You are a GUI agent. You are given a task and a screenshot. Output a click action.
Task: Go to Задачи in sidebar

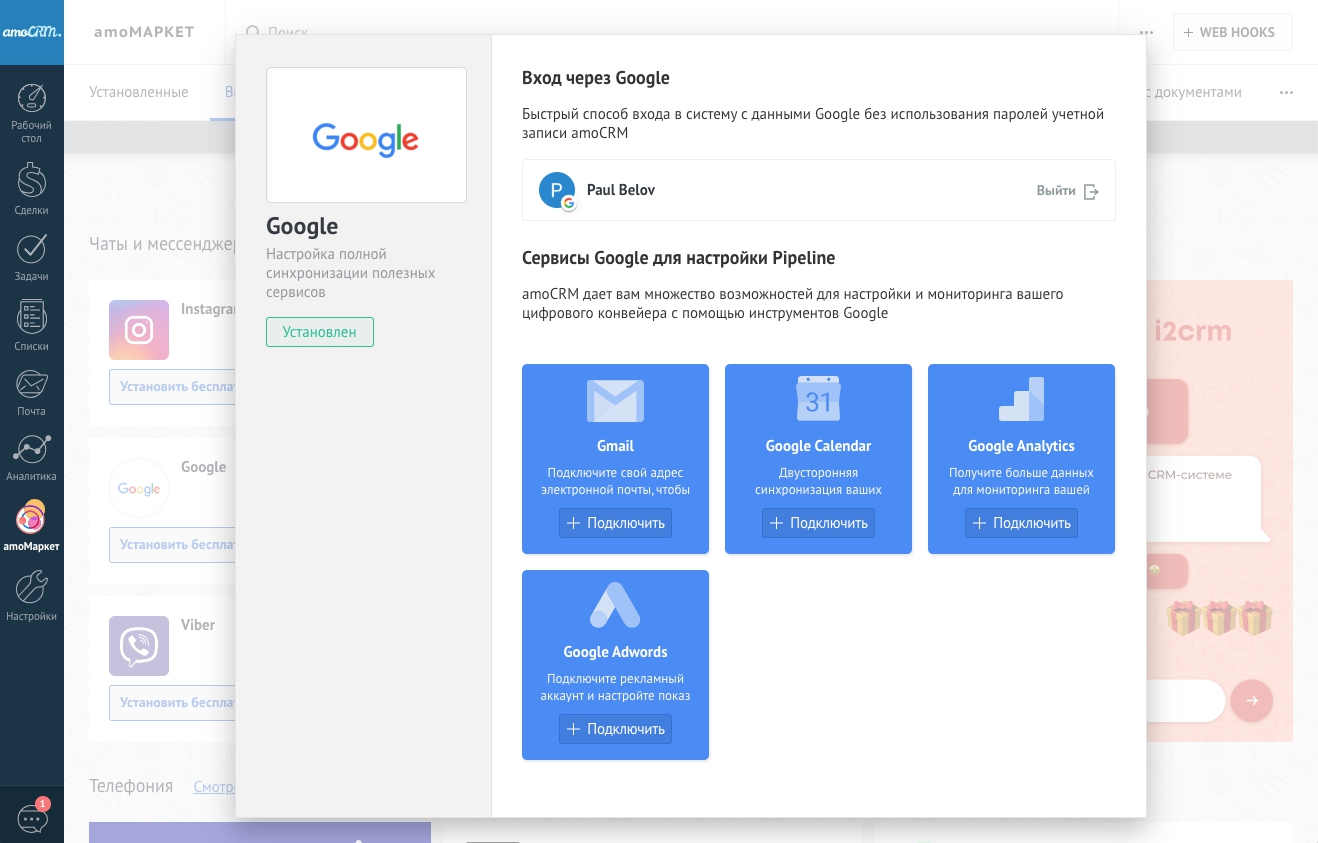pos(31,257)
